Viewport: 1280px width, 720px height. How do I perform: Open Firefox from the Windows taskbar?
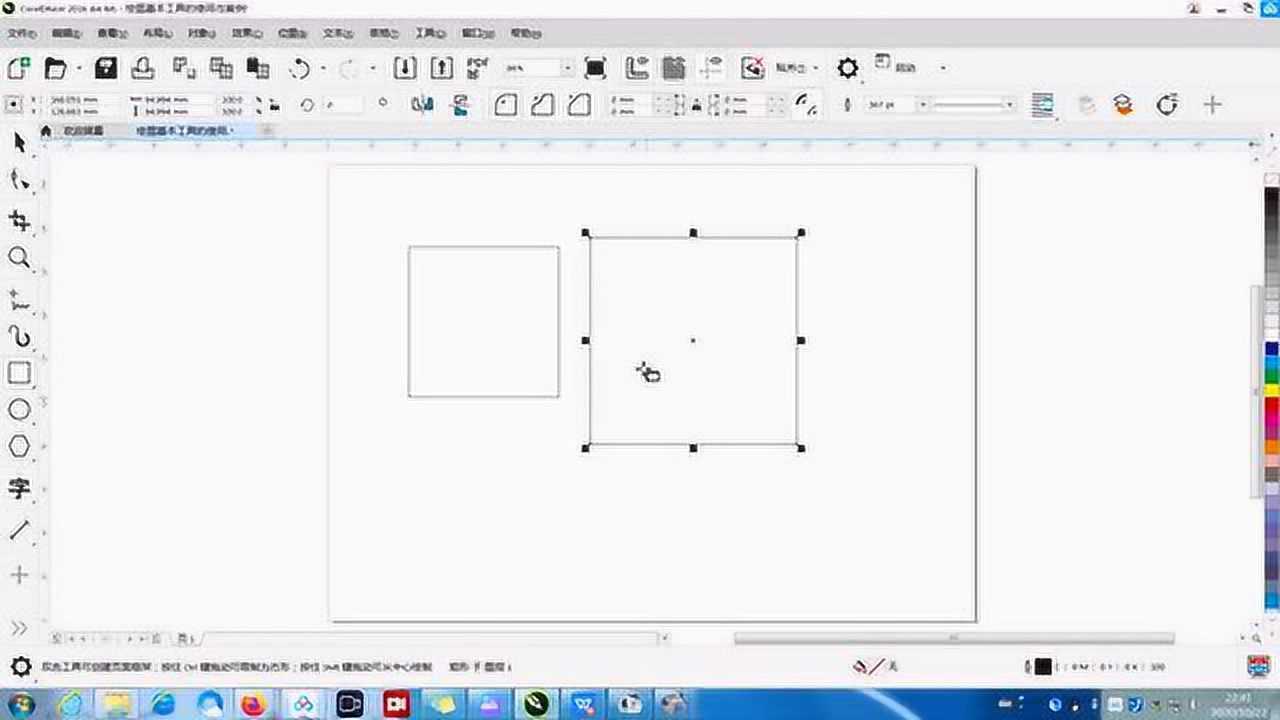coord(254,704)
